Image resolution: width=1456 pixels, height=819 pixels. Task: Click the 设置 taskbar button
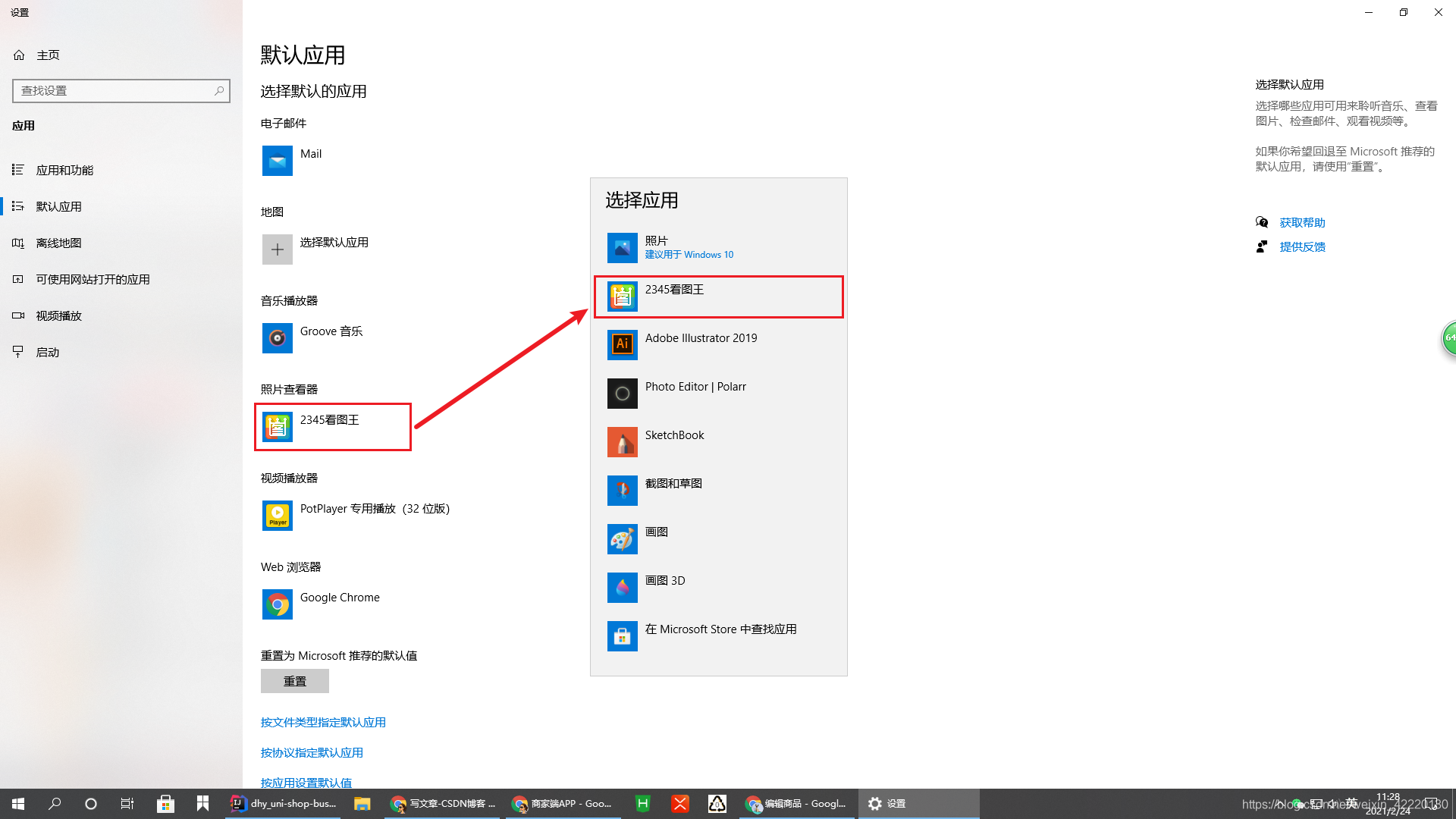tap(918, 804)
